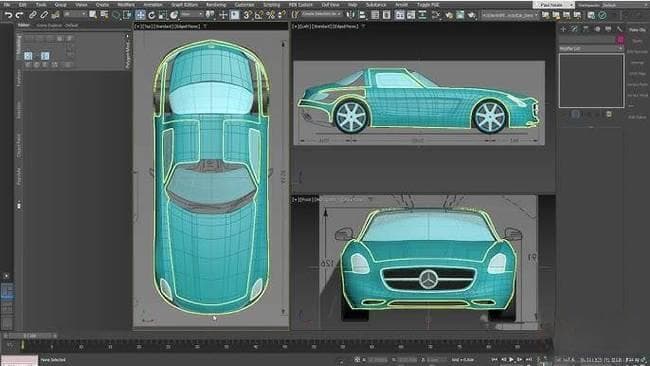650x366 pixels.
Task: Toggle the Percent Snap icon
Action: click(x=271, y=15)
